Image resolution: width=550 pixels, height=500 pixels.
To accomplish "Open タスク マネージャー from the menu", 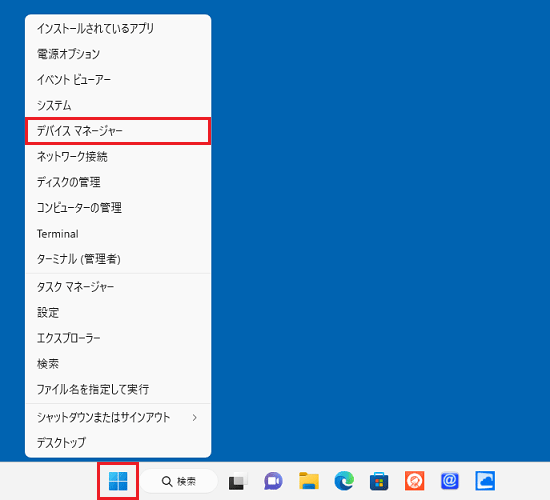I will coord(118,287).
